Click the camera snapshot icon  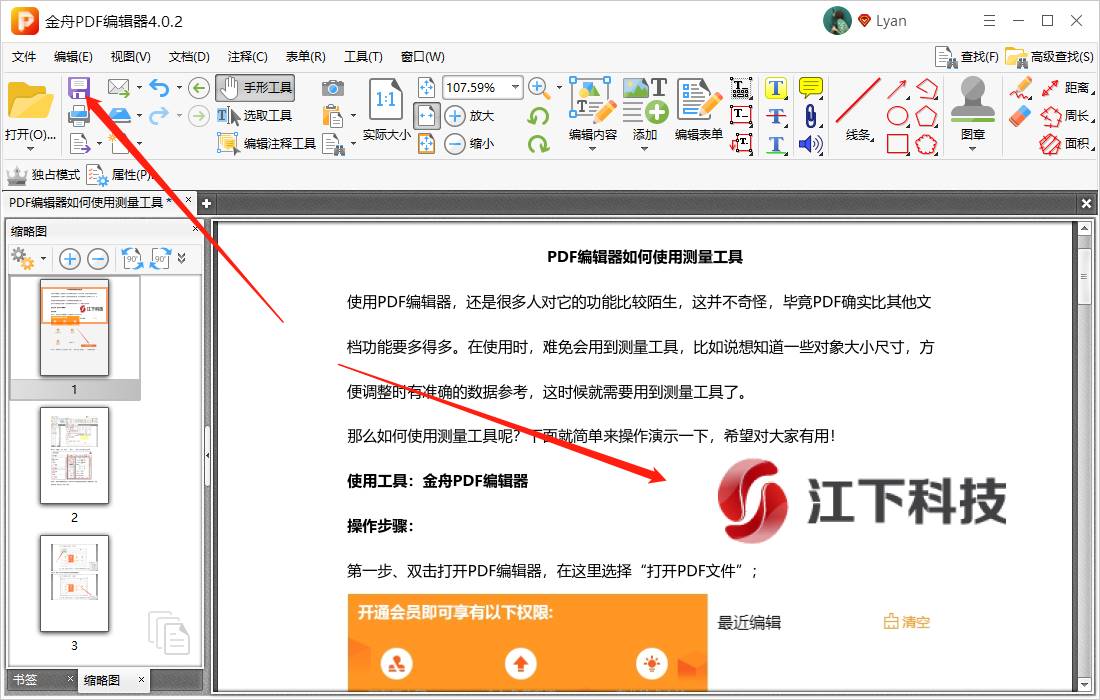(333, 88)
